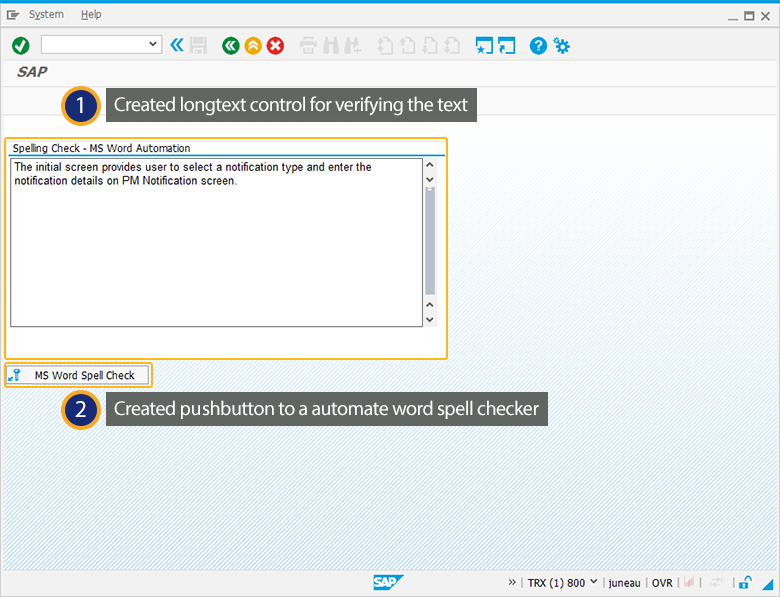
Task: Click the Last Page icon
Action: (x=452, y=46)
